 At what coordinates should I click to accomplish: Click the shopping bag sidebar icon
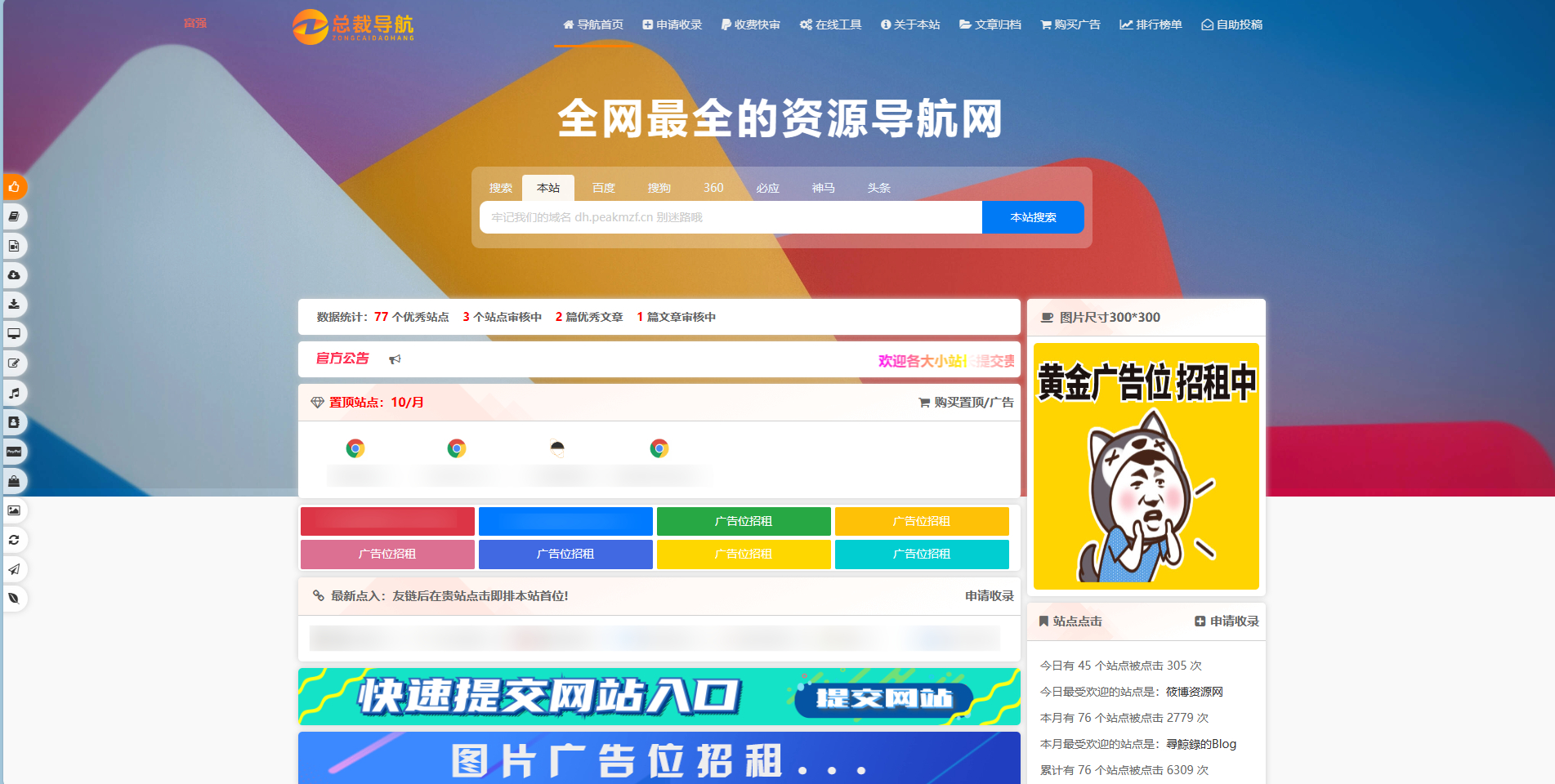[14, 481]
